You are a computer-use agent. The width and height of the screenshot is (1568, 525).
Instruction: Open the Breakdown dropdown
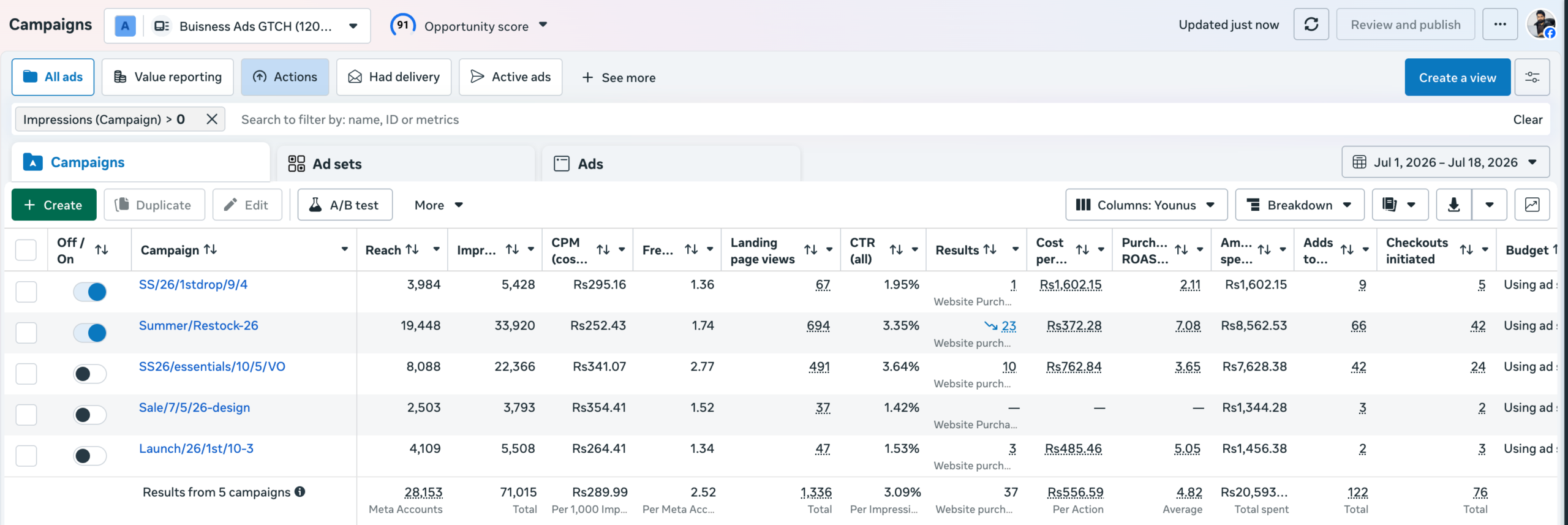pyautogui.click(x=1300, y=205)
